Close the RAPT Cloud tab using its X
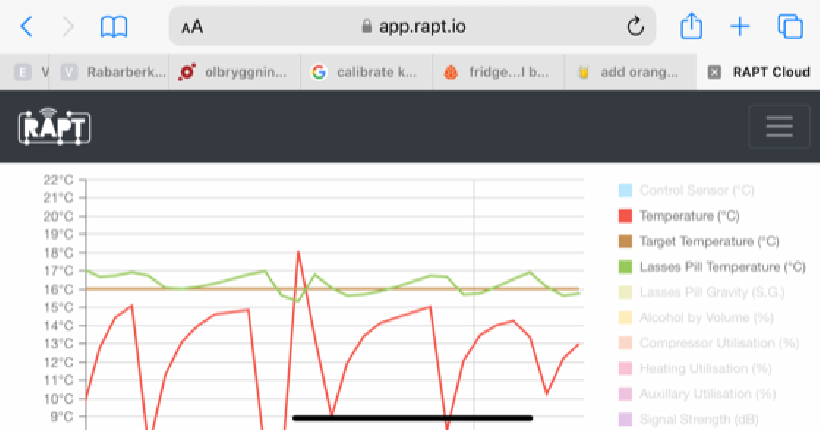This screenshot has width=820, height=430. coord(714,72)
